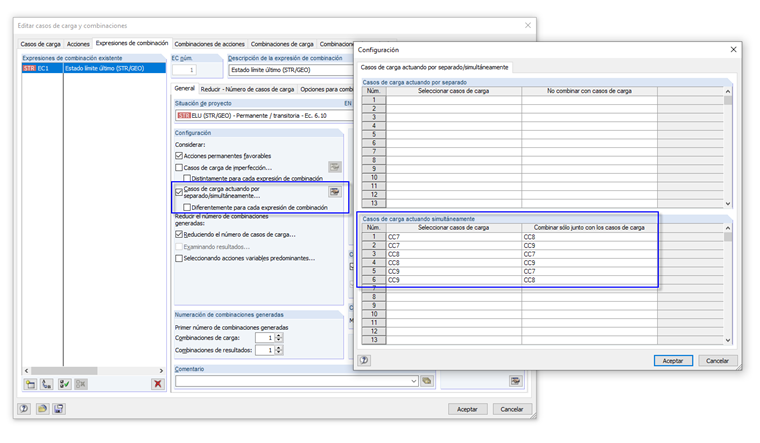Select EC1 Estado límite último list row
Viewport: 760px width, 443px height.
coord(94,68)
